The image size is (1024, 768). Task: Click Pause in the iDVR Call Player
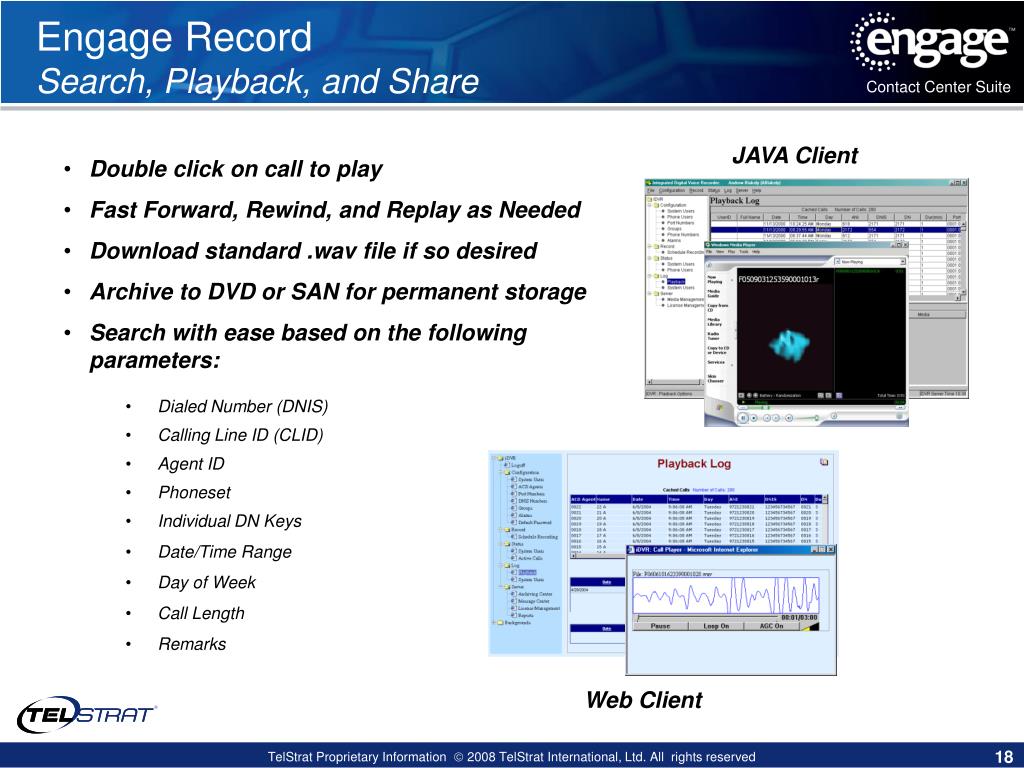click(x=660, y=626)
